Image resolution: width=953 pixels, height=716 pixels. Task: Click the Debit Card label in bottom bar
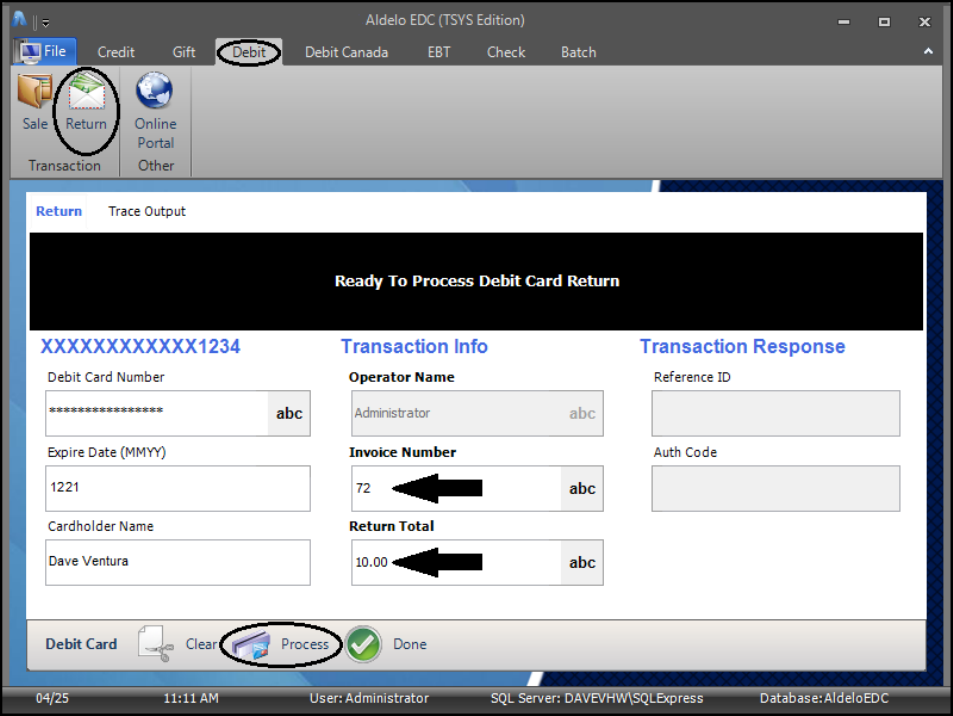(x=81, y=644)
